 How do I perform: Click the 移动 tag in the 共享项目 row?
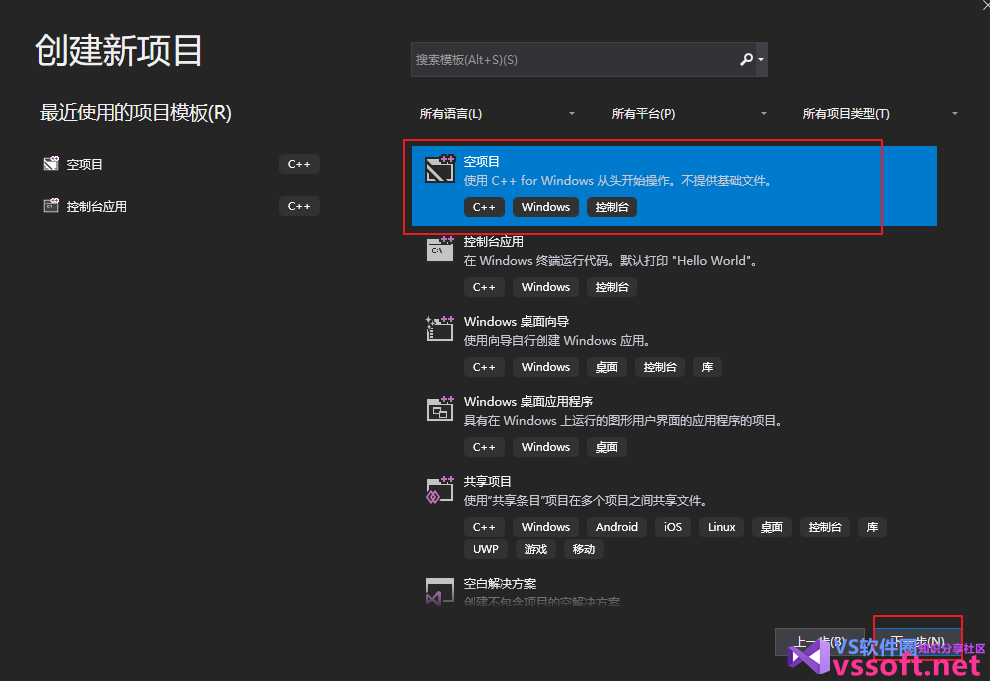pos(583,549)
